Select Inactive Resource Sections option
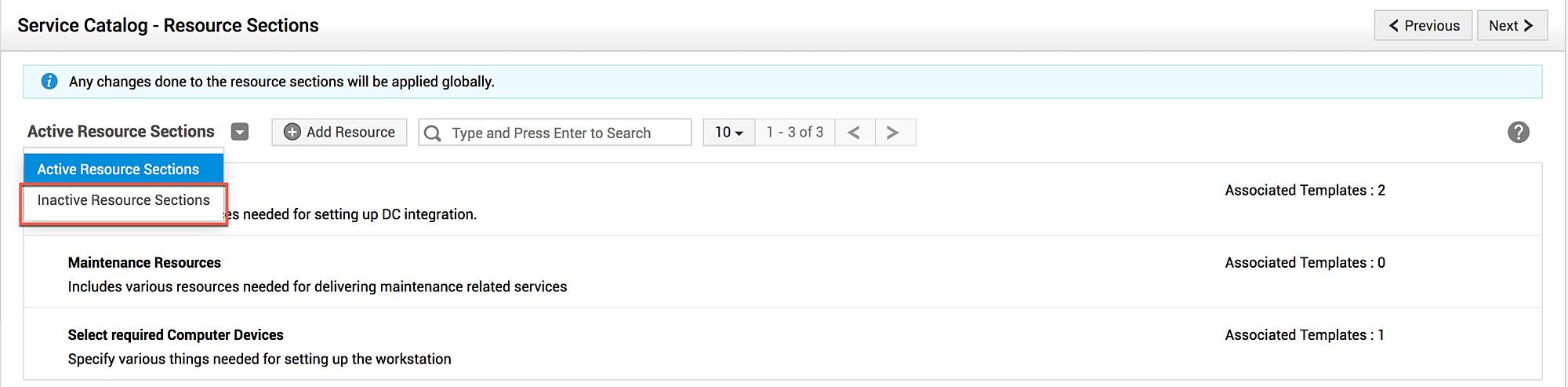The height and width of the screenshot is (387, 1568). (x=123, y=200)
